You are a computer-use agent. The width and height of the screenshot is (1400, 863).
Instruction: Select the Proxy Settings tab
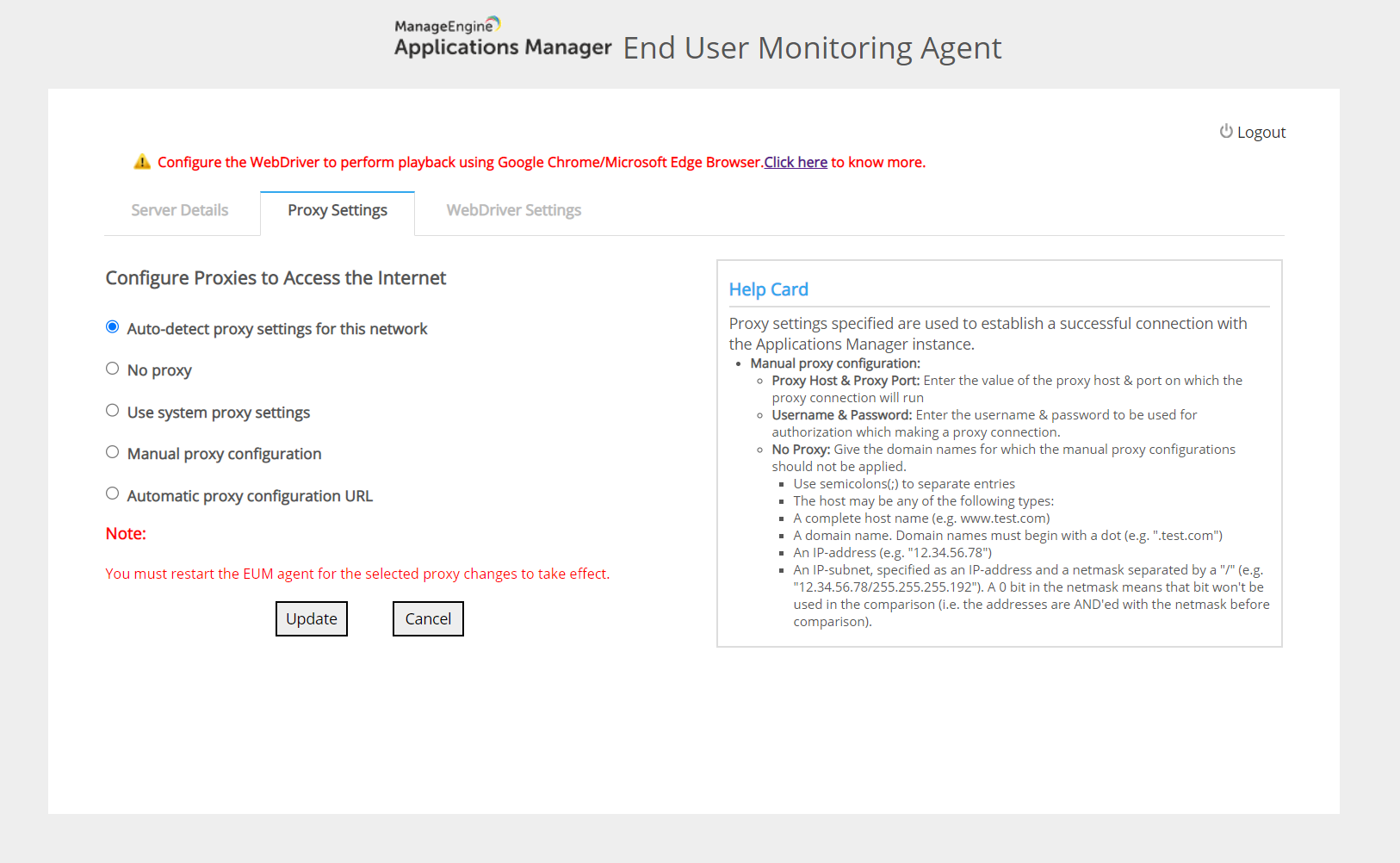(x=338, y=210)
